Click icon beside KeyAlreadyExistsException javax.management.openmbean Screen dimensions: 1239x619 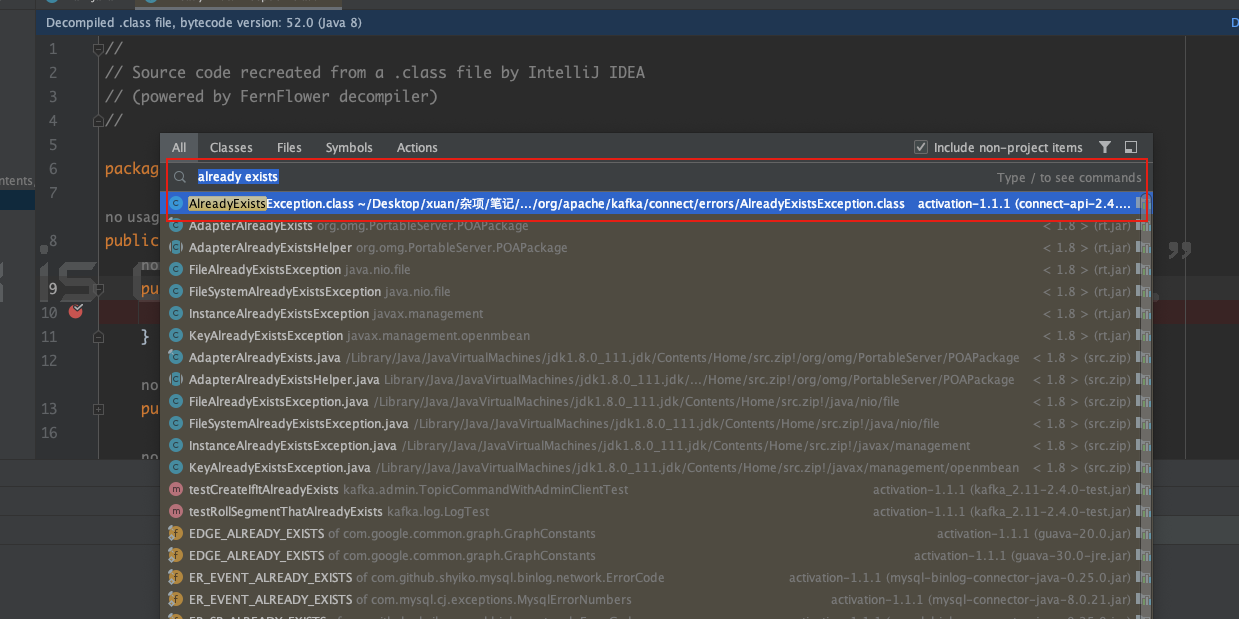176,336
